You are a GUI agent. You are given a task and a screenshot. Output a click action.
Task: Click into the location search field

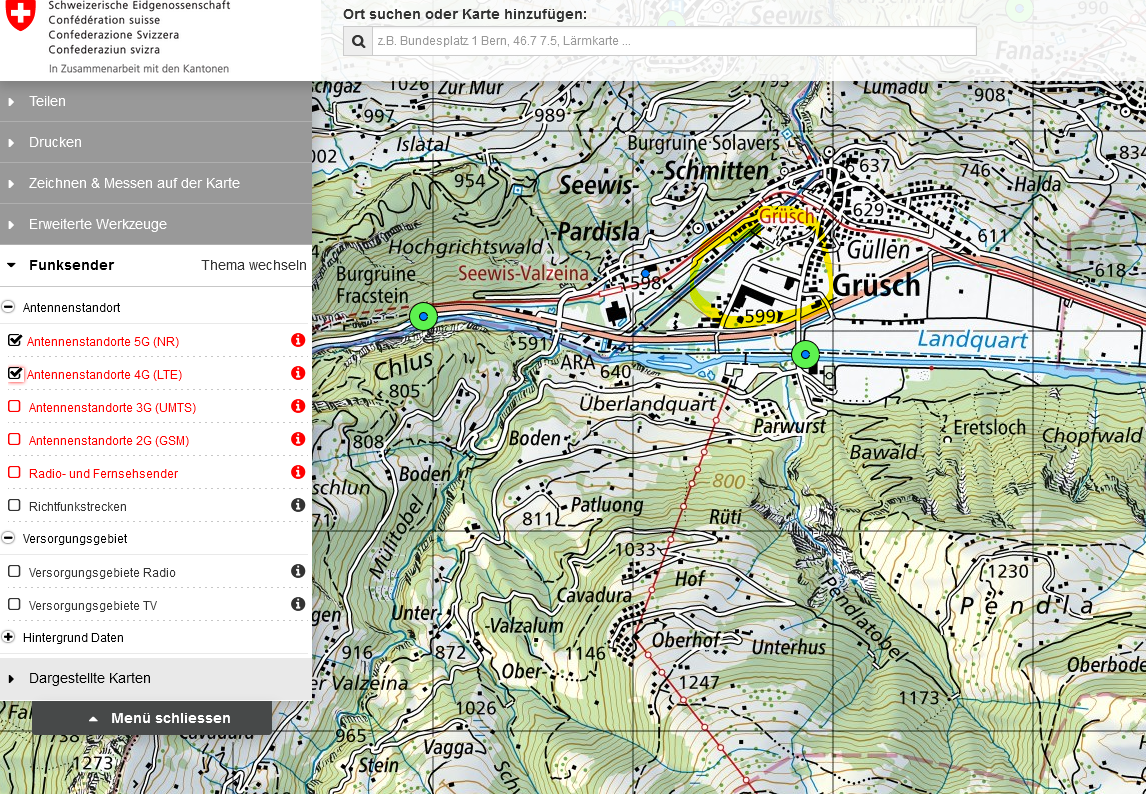click(674, 42)
